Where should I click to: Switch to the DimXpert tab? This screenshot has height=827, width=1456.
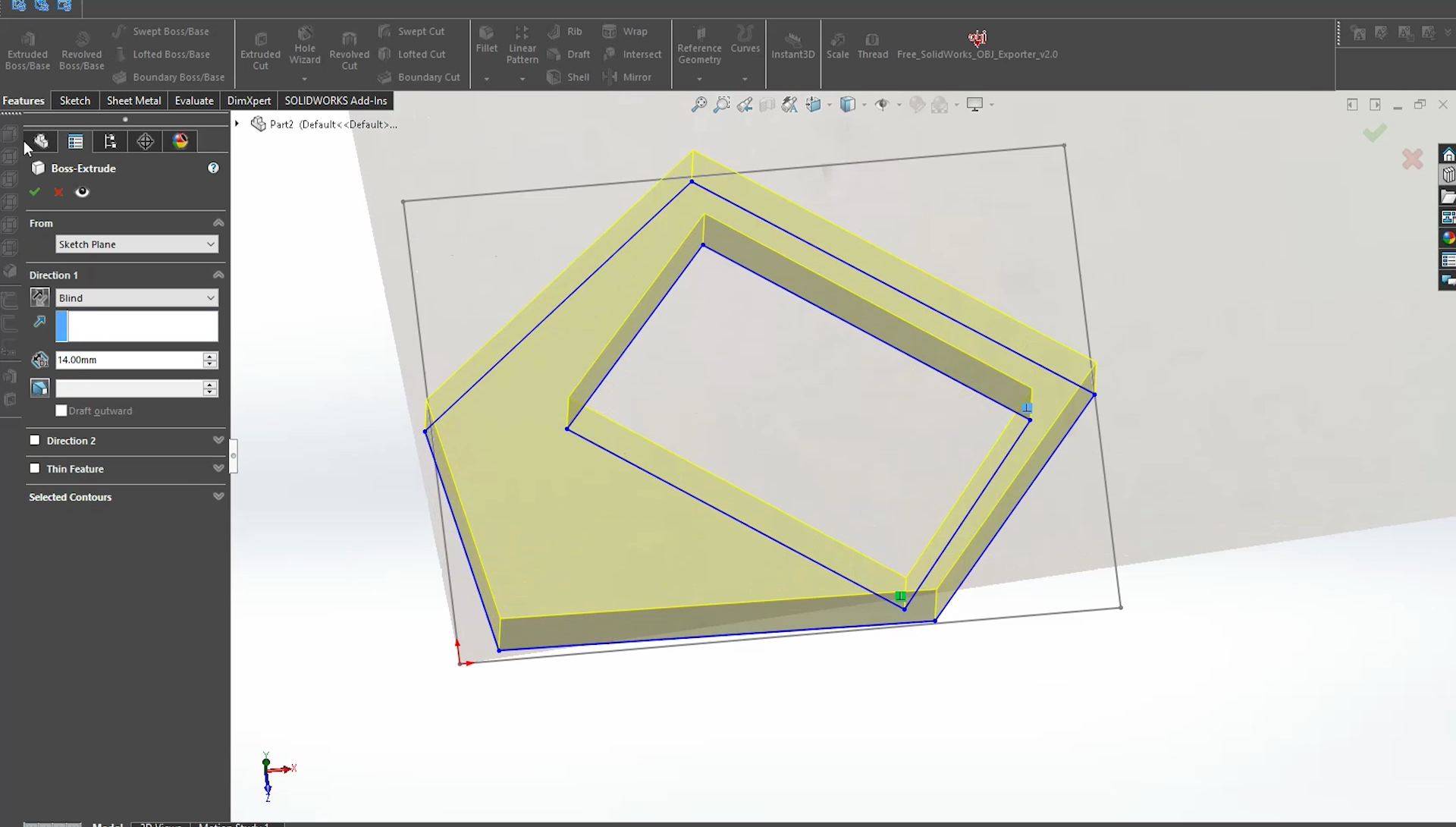(249, 100)
